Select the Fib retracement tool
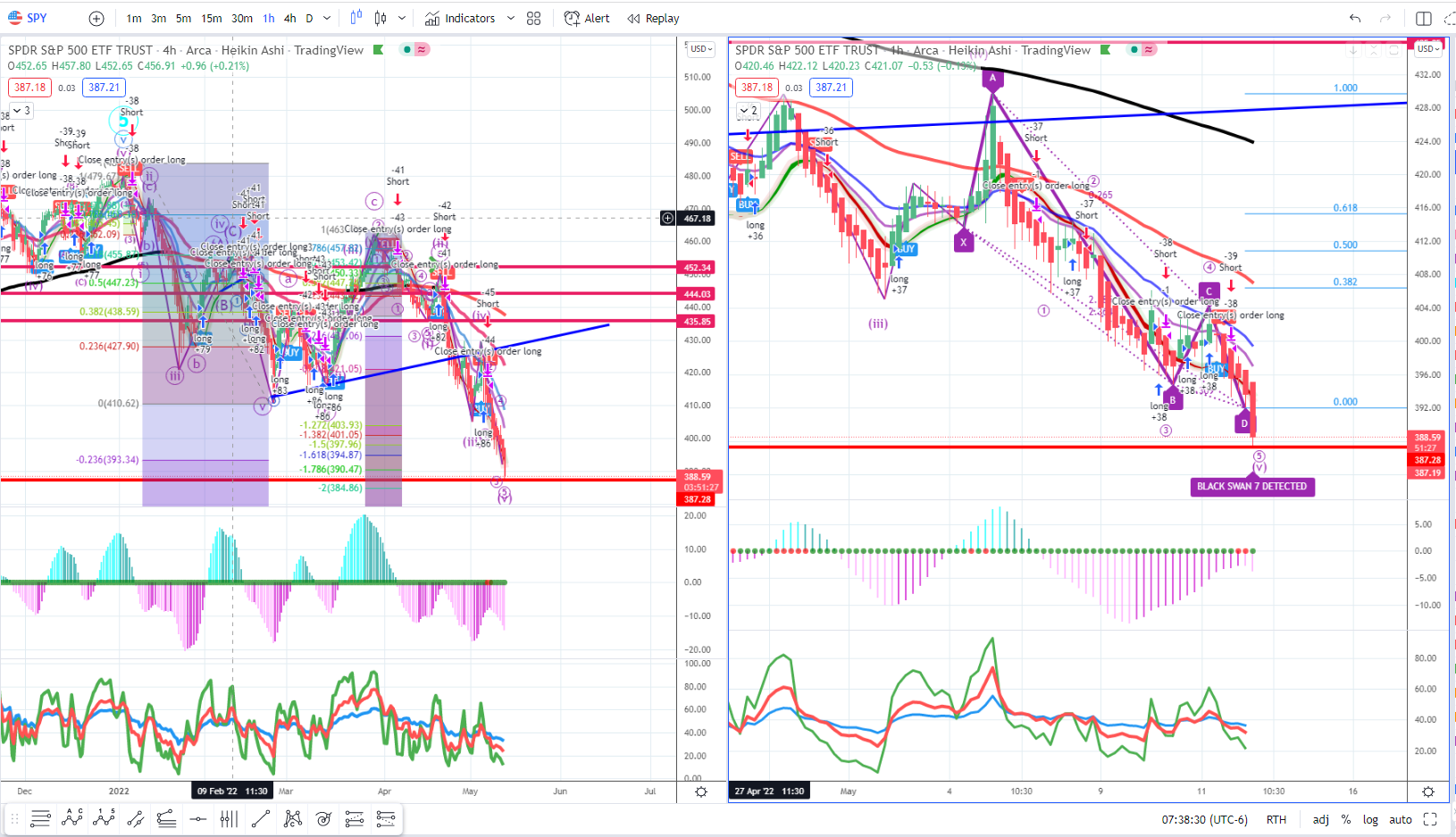 (x=355, y=818)
